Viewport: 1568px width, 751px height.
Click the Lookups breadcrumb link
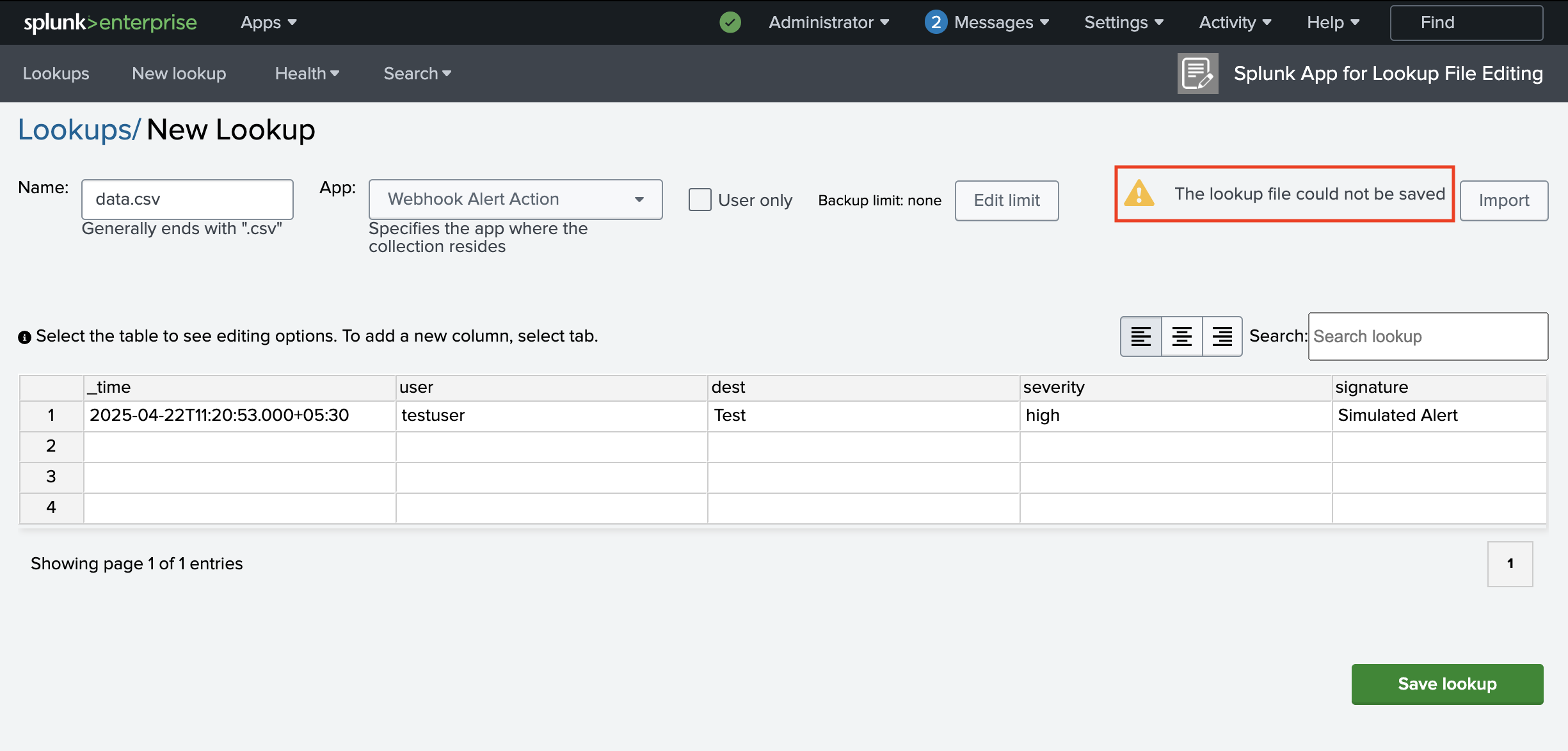tap(78, 130)
